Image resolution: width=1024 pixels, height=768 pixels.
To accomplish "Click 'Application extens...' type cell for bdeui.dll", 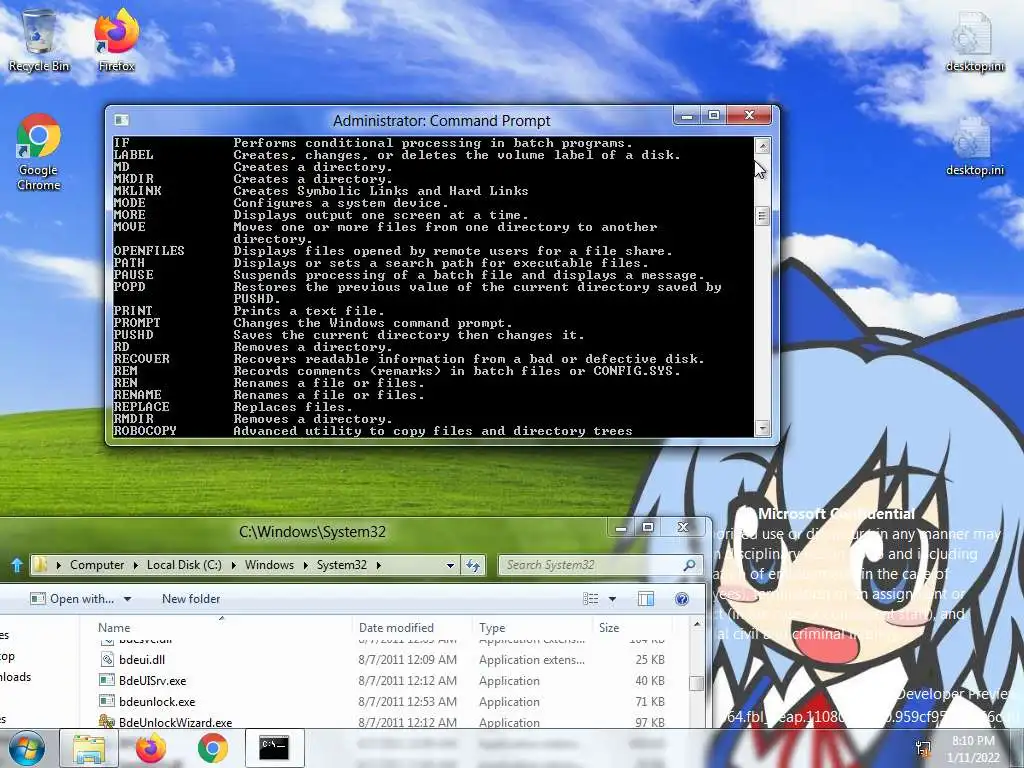I will point(532,660).
